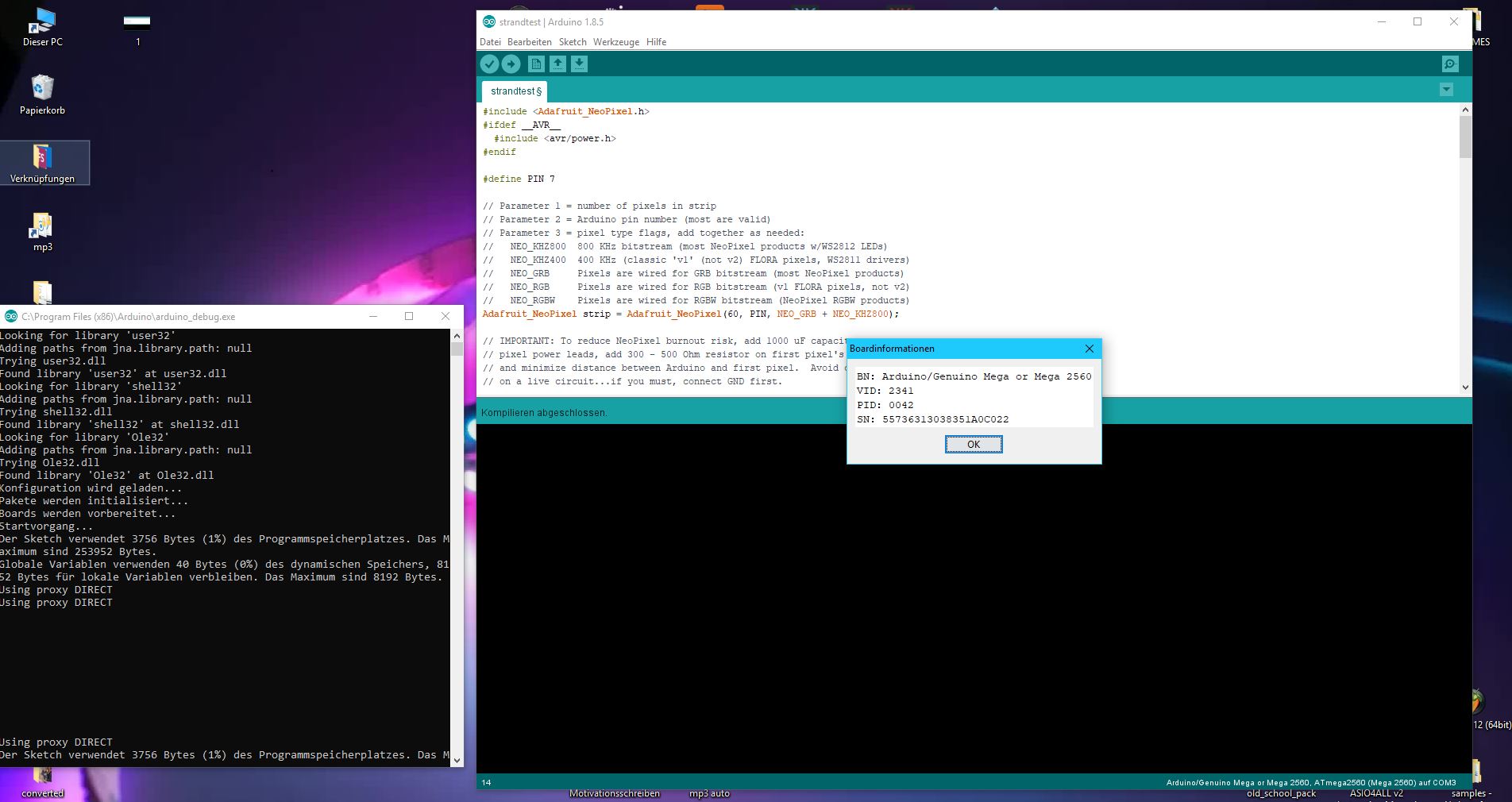Open the Serial Monitor magnifier icon
Viewport: 1512px width, 802px height.
pyautogui.click(x=1450, y=64)
